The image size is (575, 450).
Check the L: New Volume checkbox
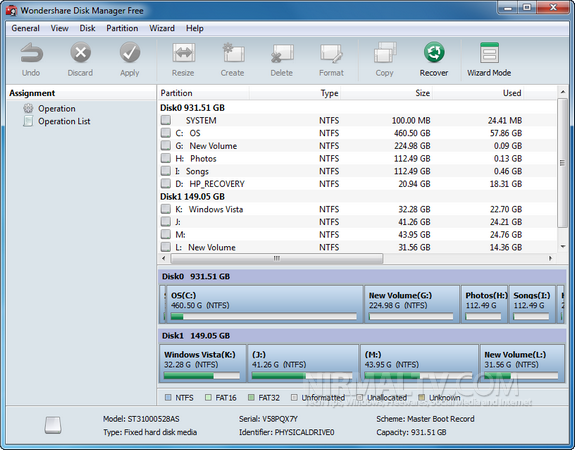(x=166, y=247)
